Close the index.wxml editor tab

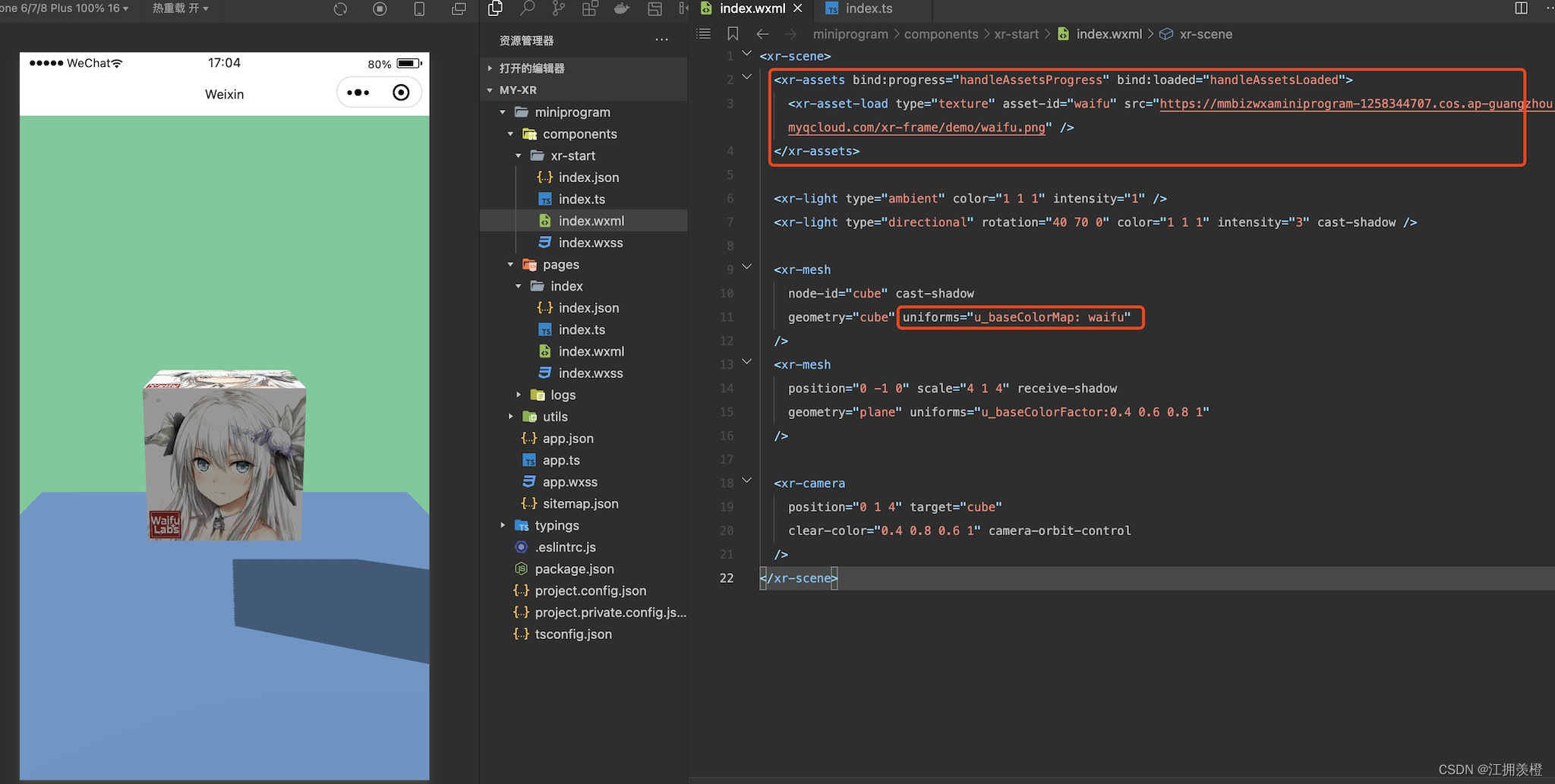tap(798, 8)
